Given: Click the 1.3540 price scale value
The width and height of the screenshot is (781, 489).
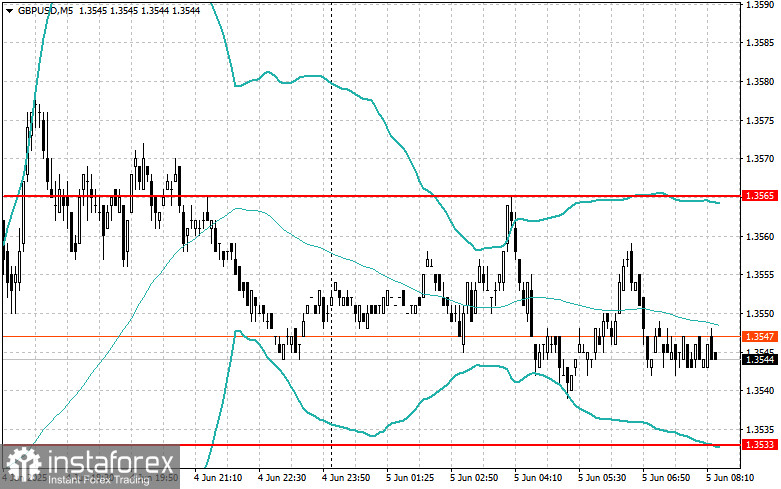Looking at the screenshot, I should pyautogui.click(x=760, y=390).
